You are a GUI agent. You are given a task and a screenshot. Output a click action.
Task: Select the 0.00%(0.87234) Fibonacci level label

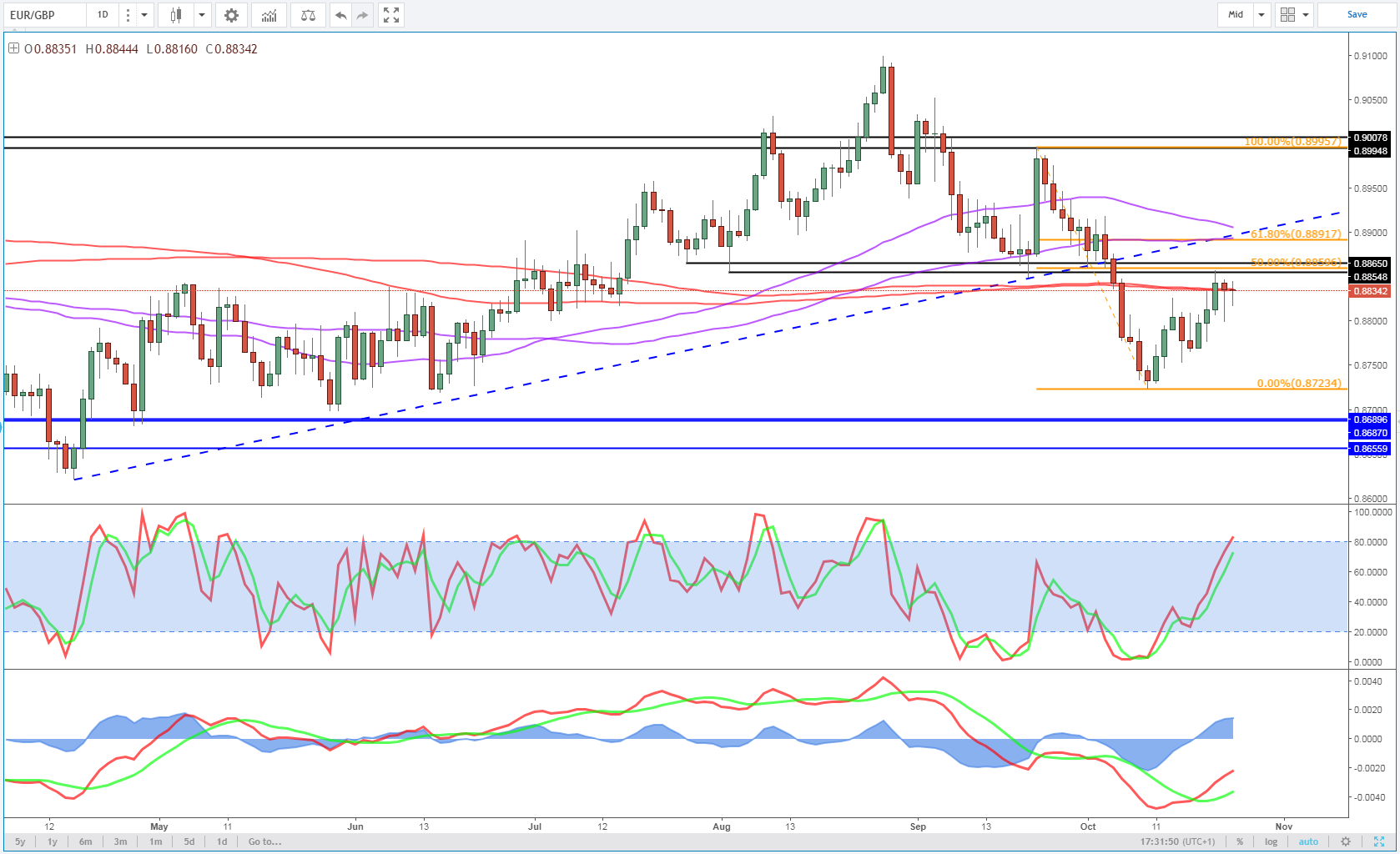tap(1299, 384)
